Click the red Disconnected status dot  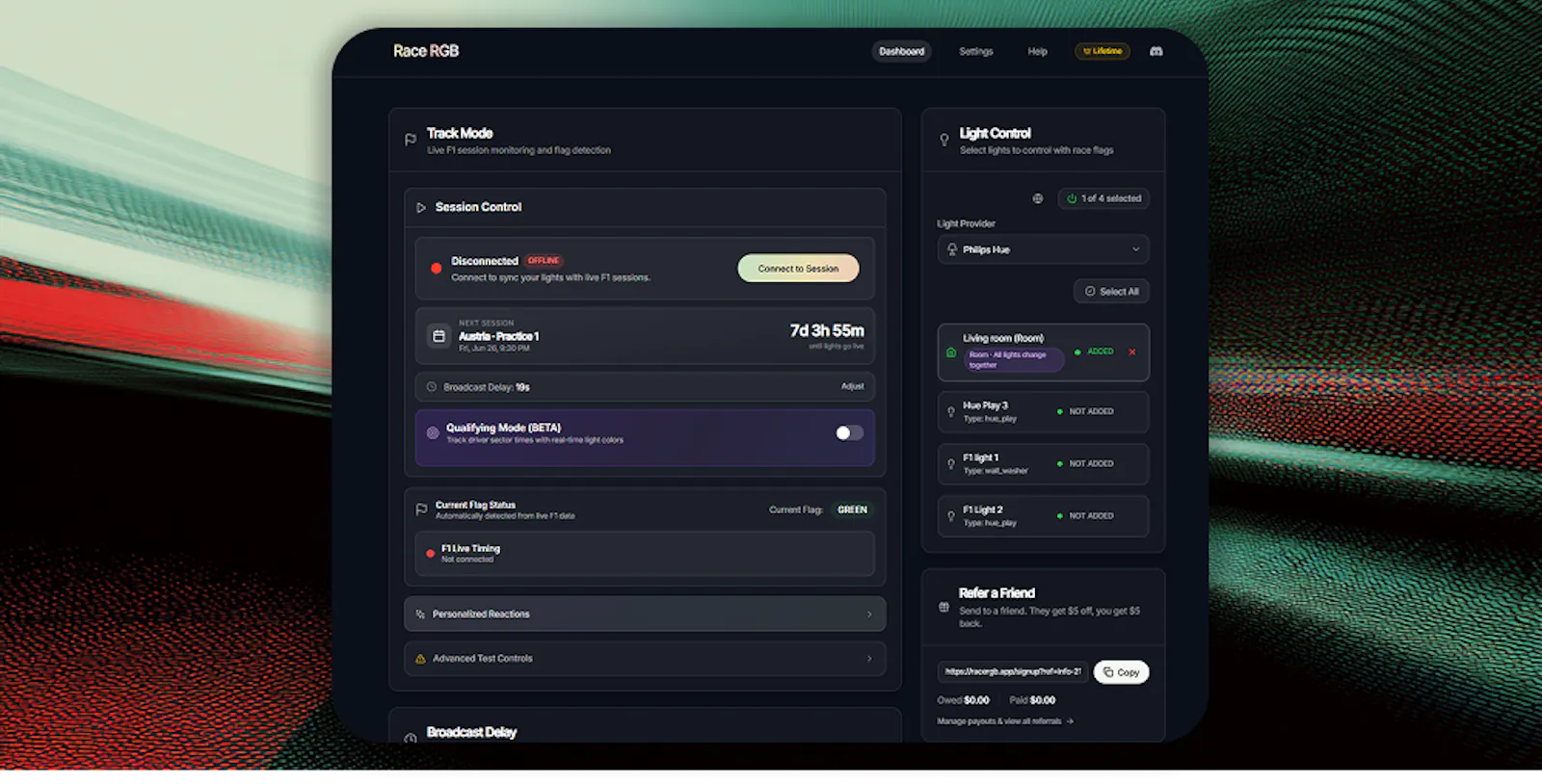[436, 269]
